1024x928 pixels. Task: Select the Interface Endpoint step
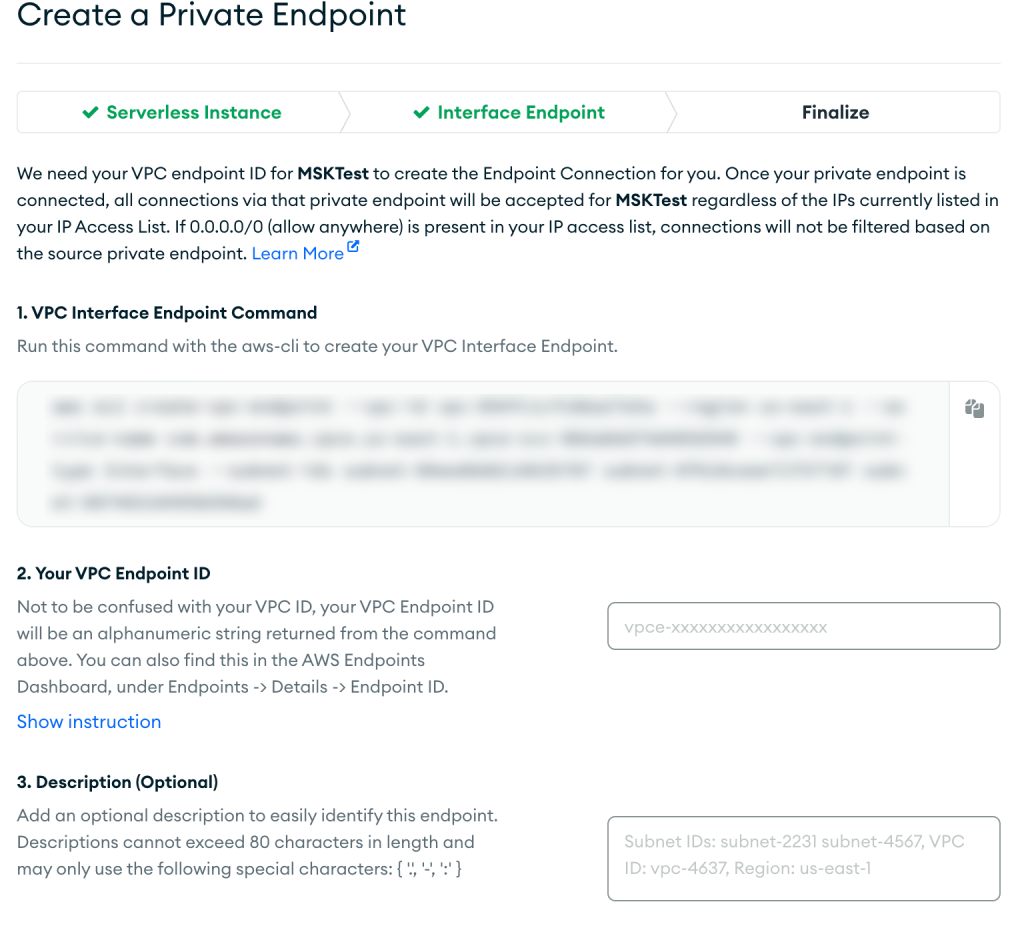tap(520, 112)
